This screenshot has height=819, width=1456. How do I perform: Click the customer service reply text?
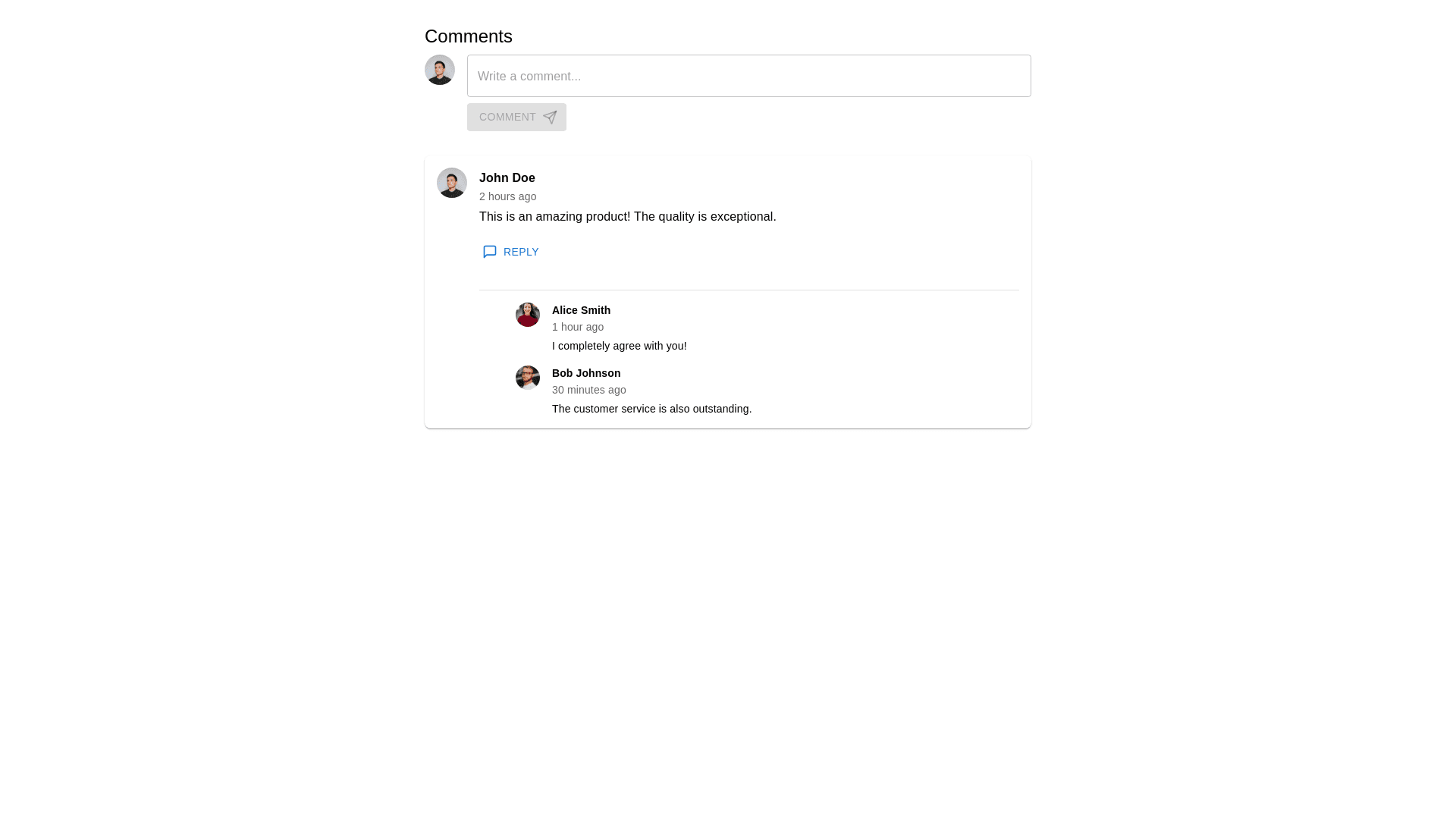pos(652,409)
